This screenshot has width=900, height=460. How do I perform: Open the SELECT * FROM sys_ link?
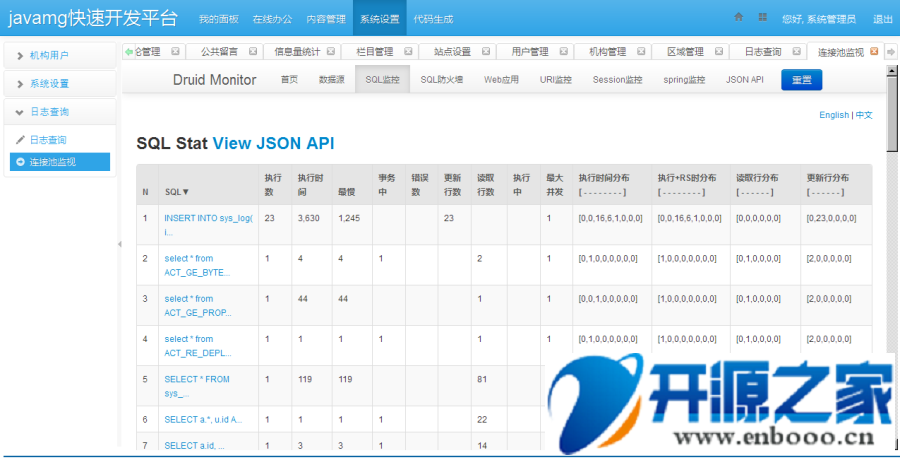[197, 386]
